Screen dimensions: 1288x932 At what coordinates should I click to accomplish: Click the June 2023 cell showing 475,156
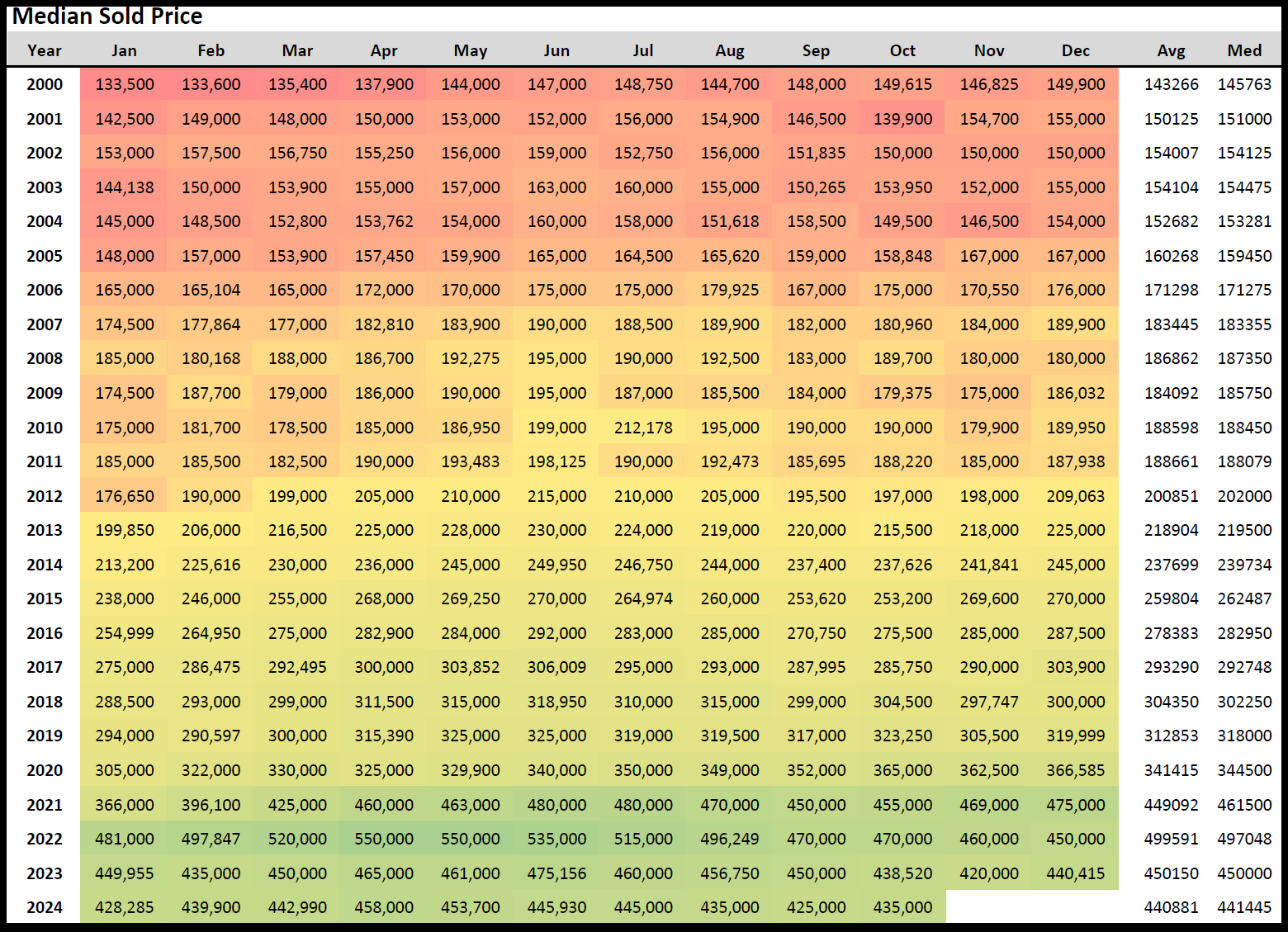[x=556, y=873]
